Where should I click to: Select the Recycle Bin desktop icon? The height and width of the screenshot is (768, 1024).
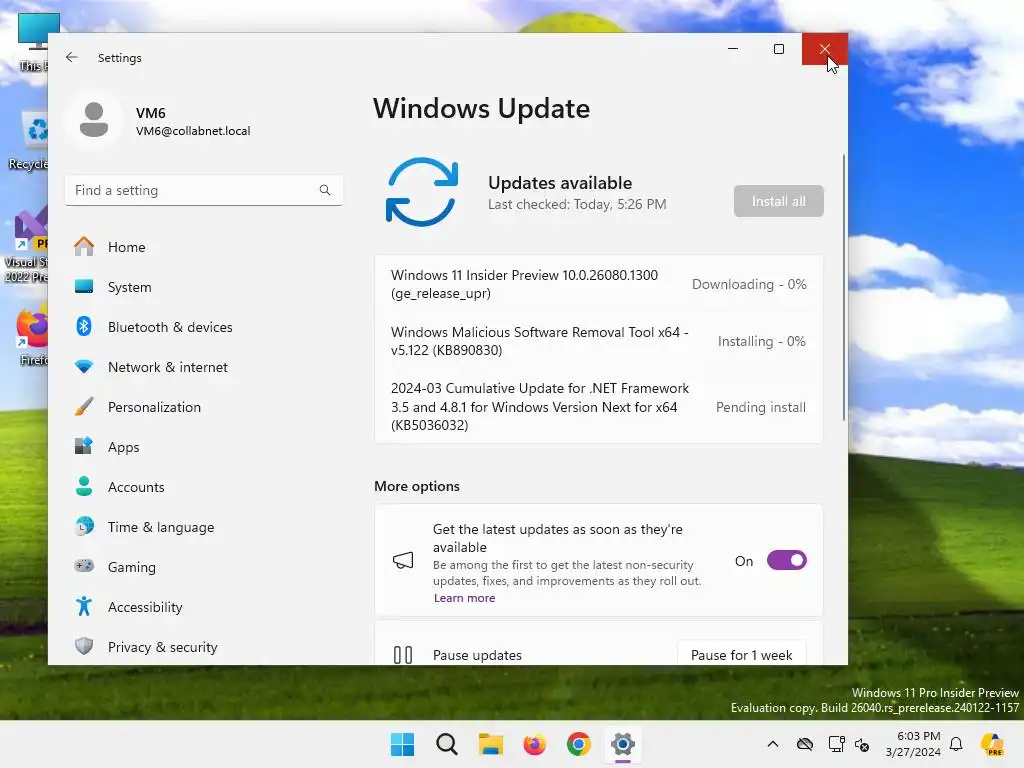point(29,141)
